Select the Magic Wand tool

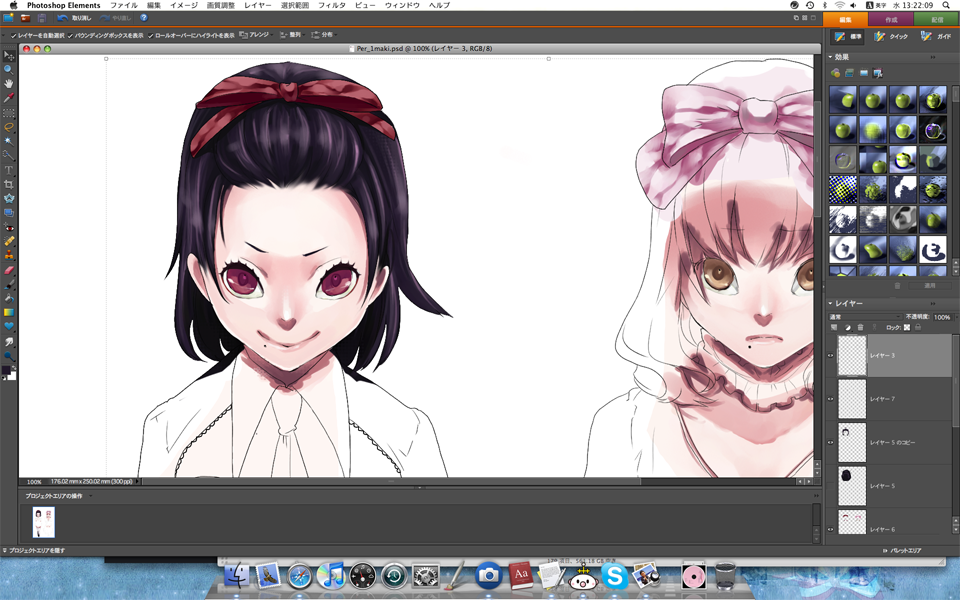(9, 141)
